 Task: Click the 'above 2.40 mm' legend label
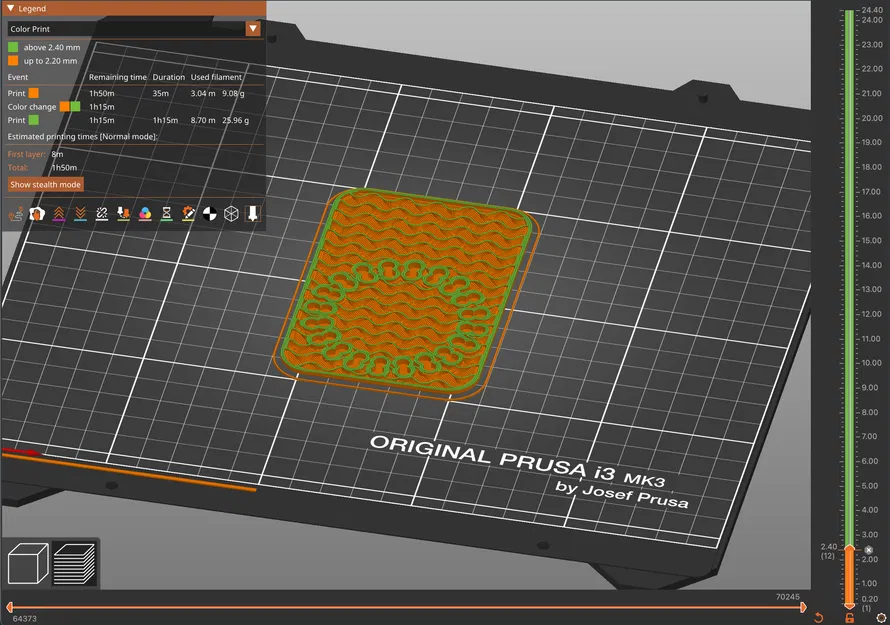click(x=52, y=48)
